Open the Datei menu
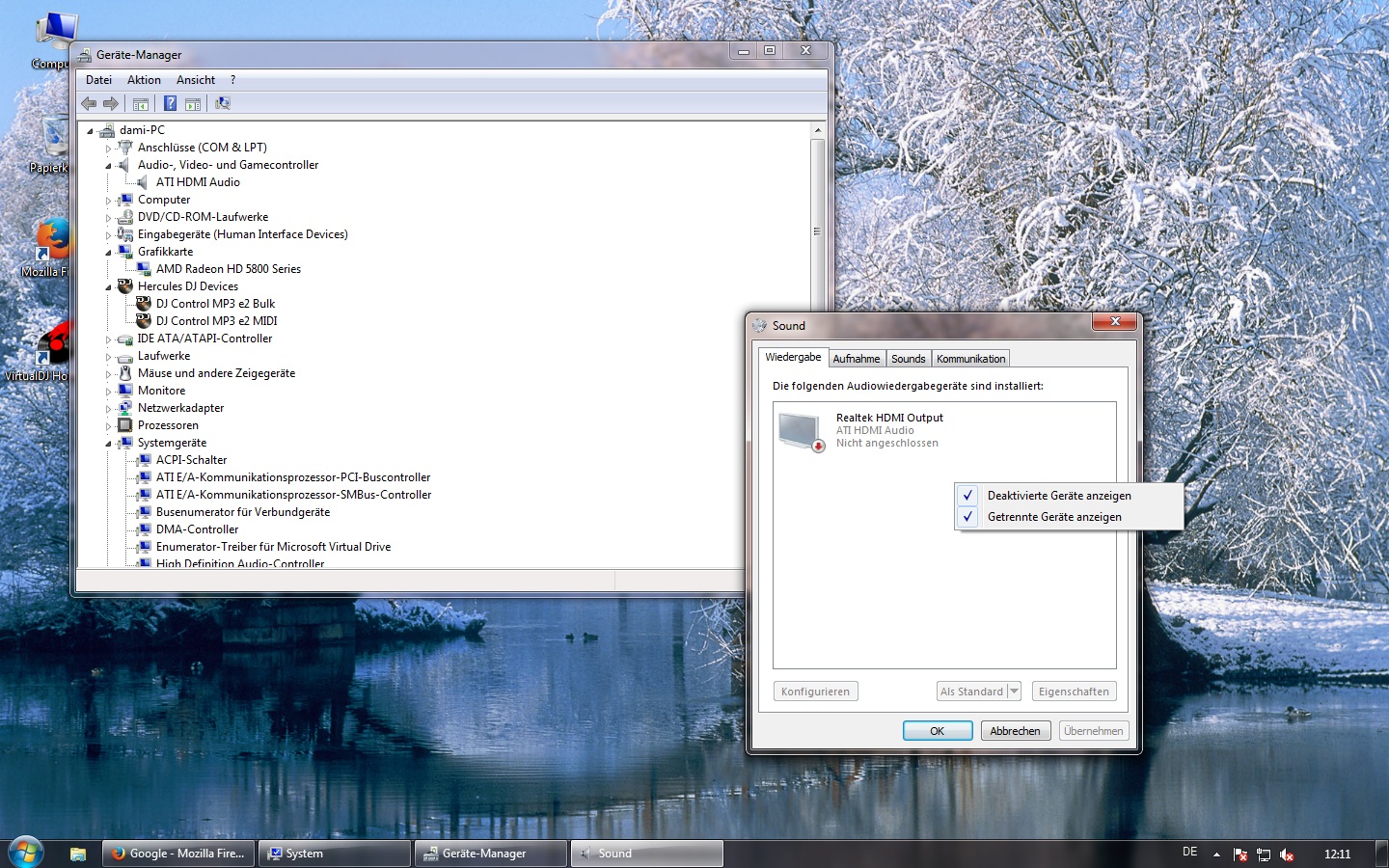Image resolution: width=1389 pixels, height=868 pixels. pos(98,80)
